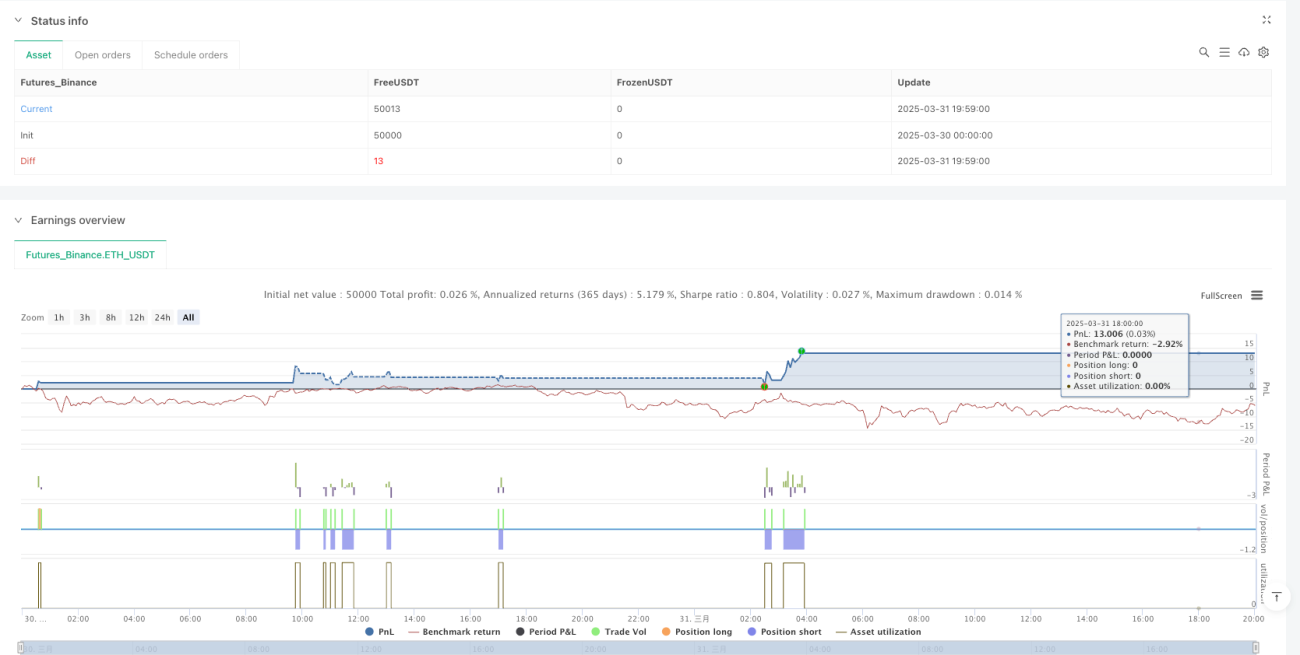Click the chart range navigator slider at the bottom
1300x655 pixels.
[640, 648]
